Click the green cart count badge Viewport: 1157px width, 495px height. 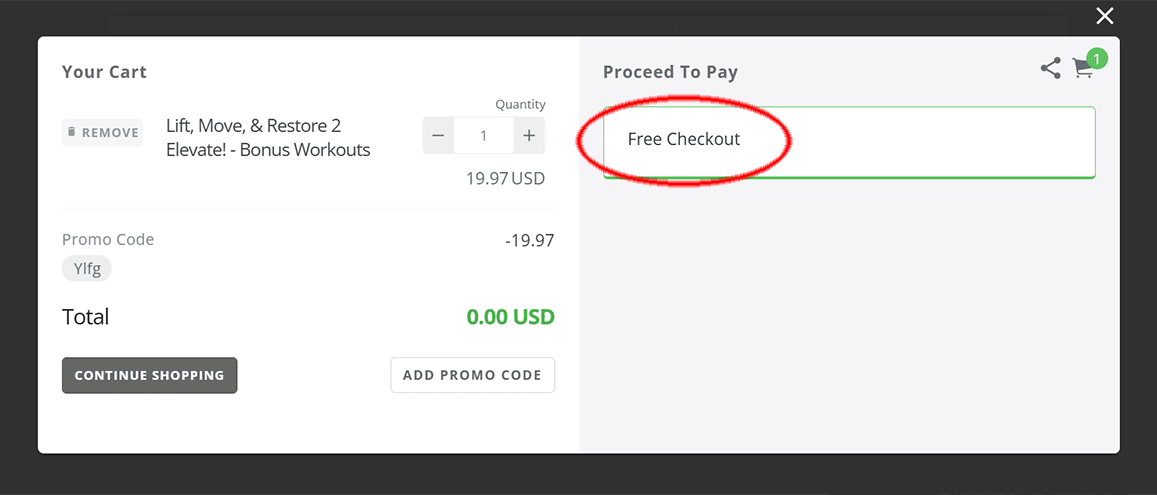(x=1097, y=58)
